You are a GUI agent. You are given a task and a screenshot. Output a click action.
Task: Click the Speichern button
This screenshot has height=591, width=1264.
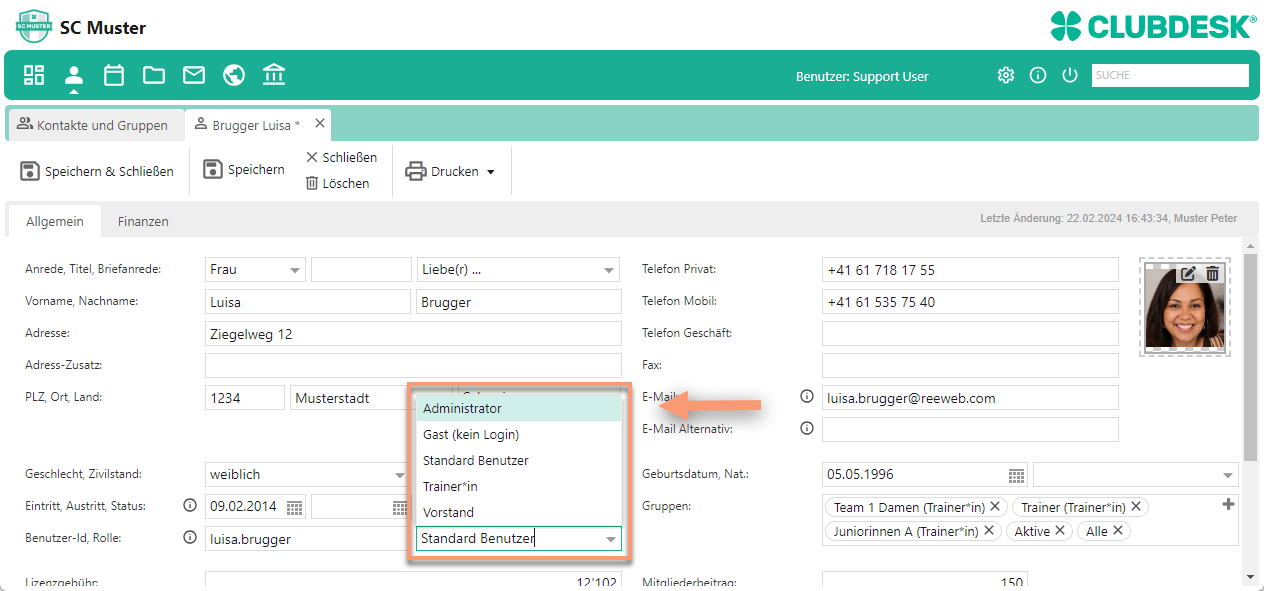tap(244, 170)
